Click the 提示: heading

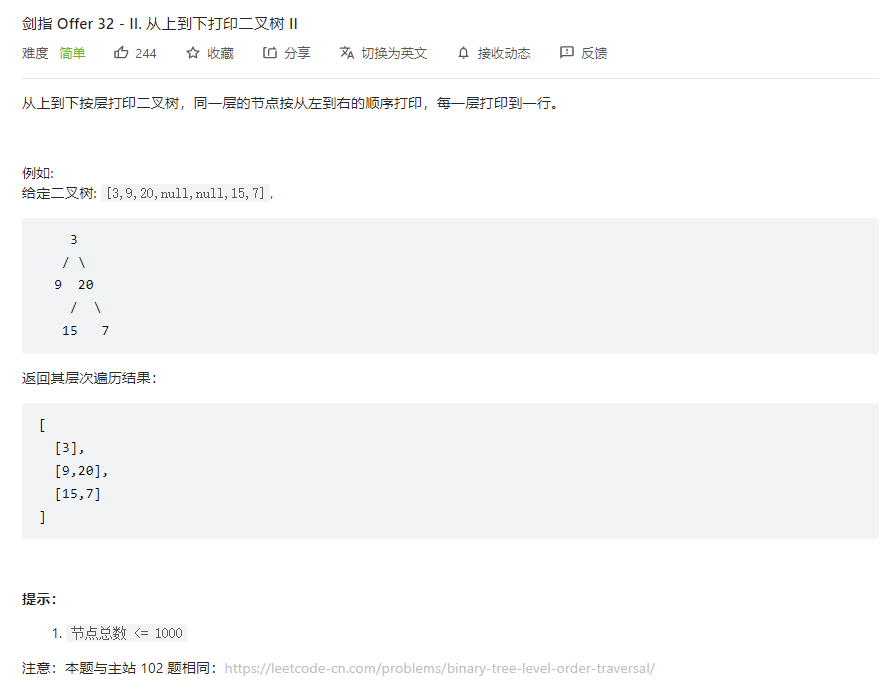[x=39, y=599]
